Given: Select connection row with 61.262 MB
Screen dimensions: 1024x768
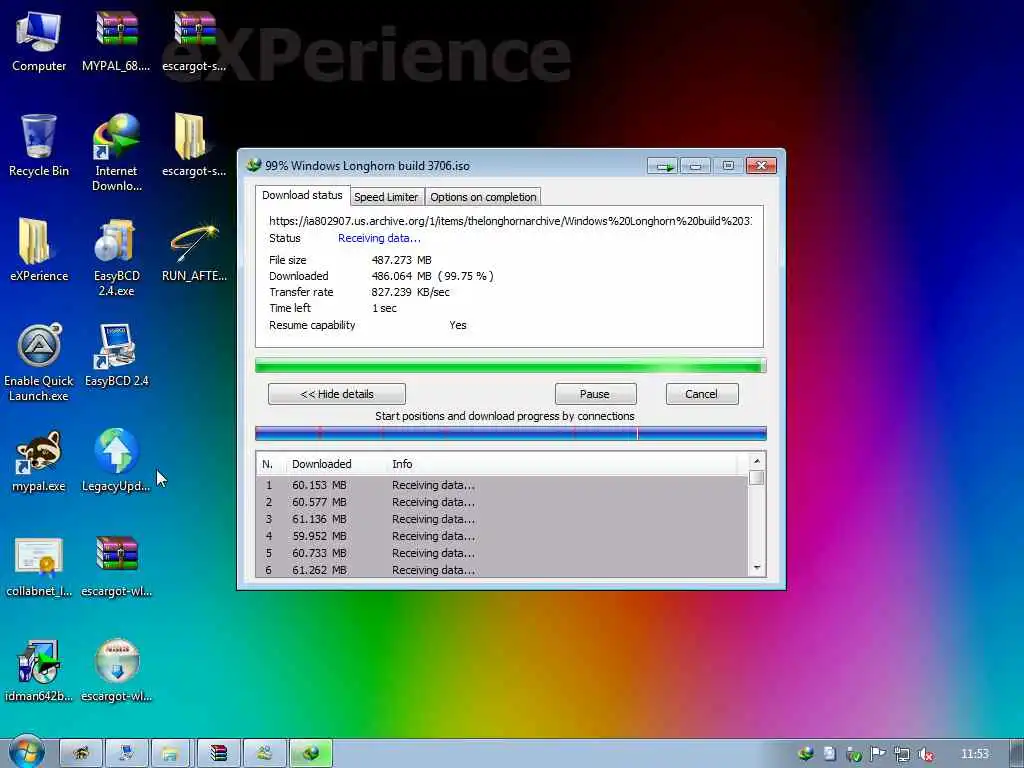Looking at the screenshot, I should coord(502,569).
